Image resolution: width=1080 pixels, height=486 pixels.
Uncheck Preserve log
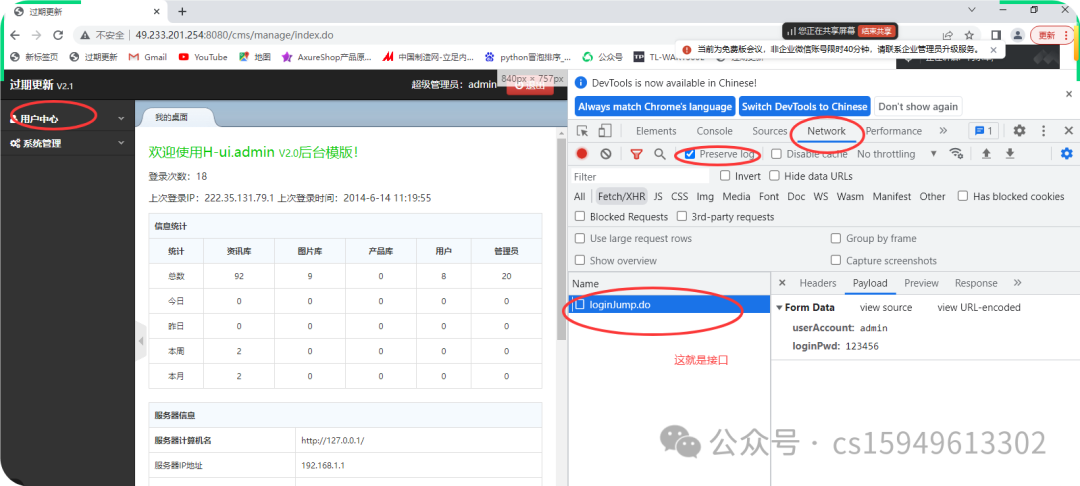(690, 154)
